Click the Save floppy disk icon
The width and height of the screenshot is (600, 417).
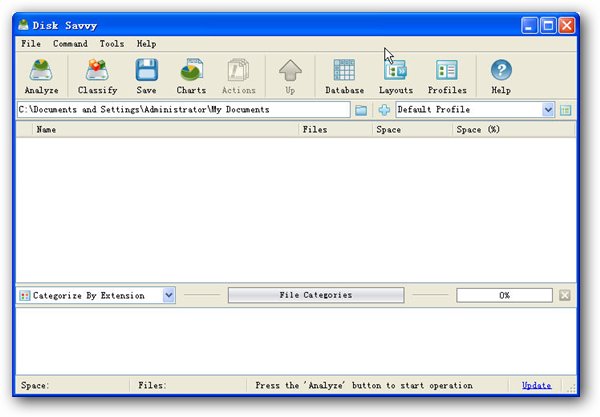(x=146, y=76)
